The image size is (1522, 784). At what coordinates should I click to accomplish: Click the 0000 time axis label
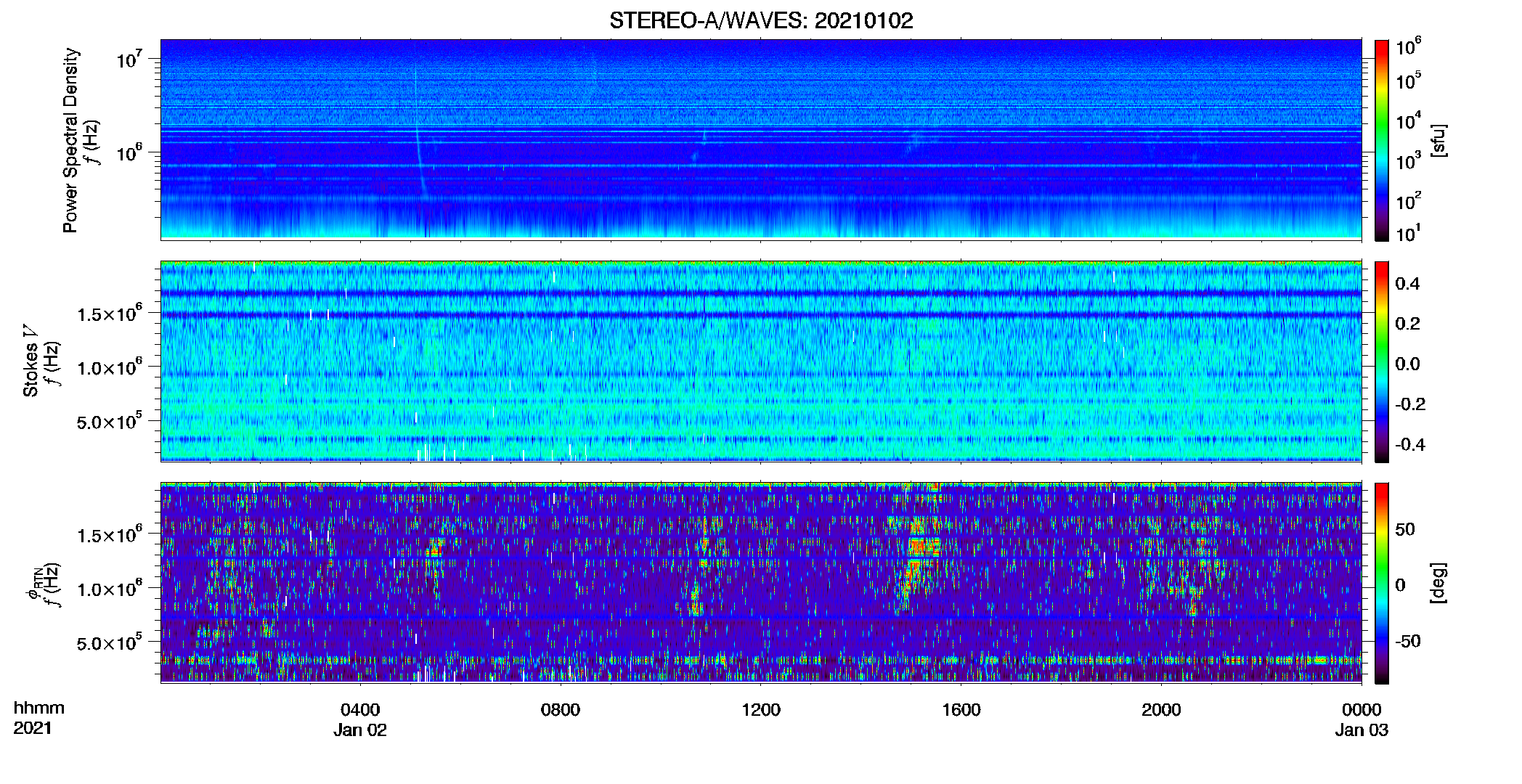click(1362, 710)
